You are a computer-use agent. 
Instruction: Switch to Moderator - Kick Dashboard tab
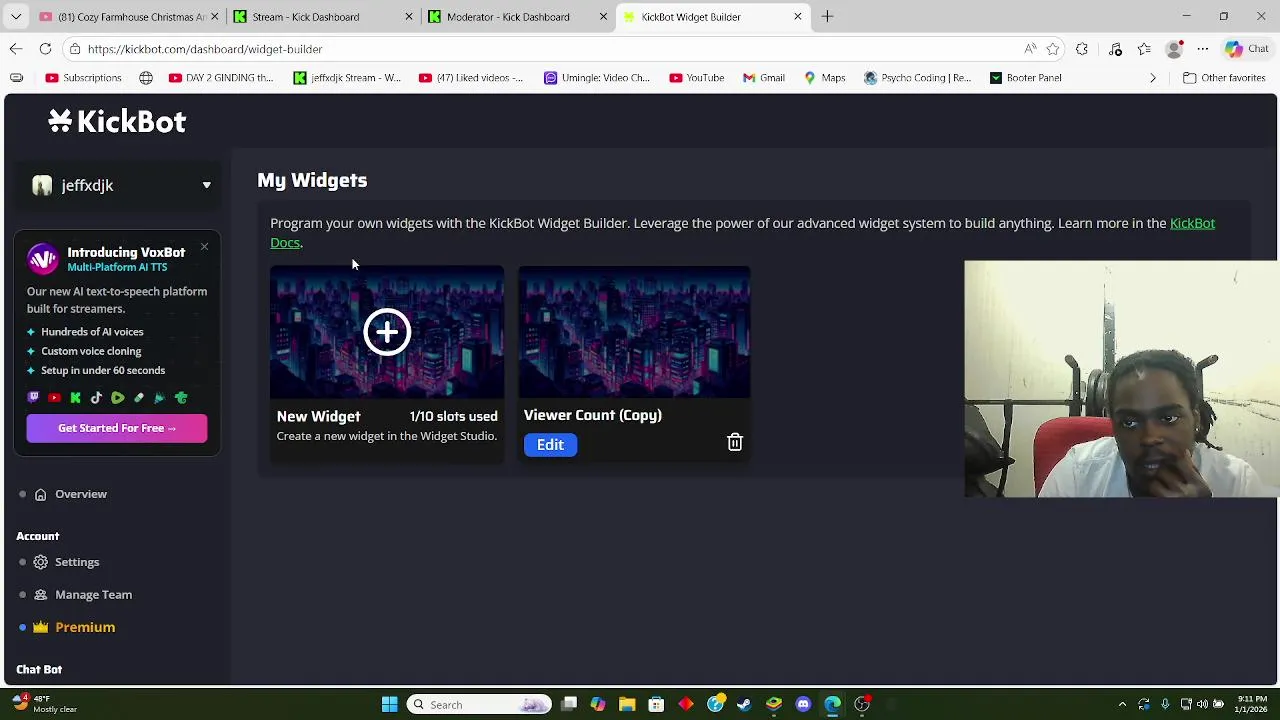tap(518, 17)
